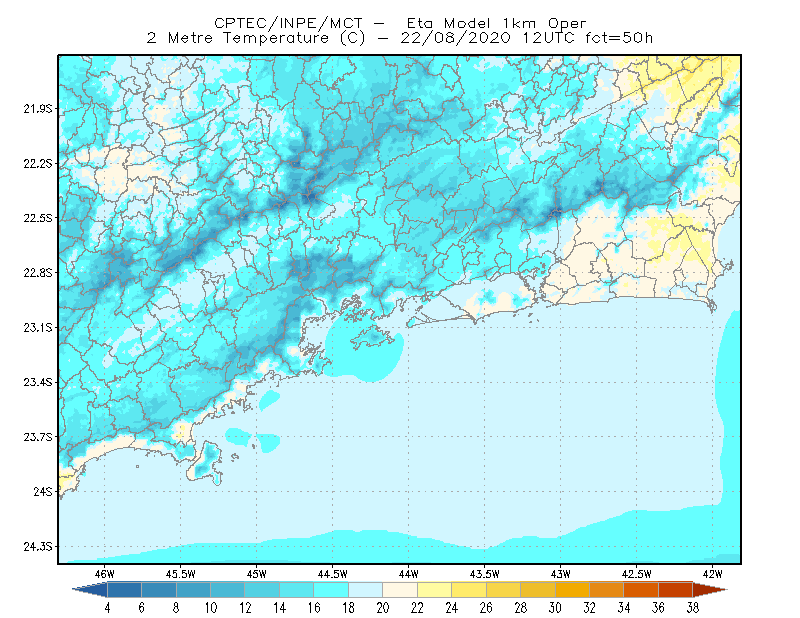Select the cyan swatch between 16 and 18
800x618 pixels.
[x=331, y=590]
